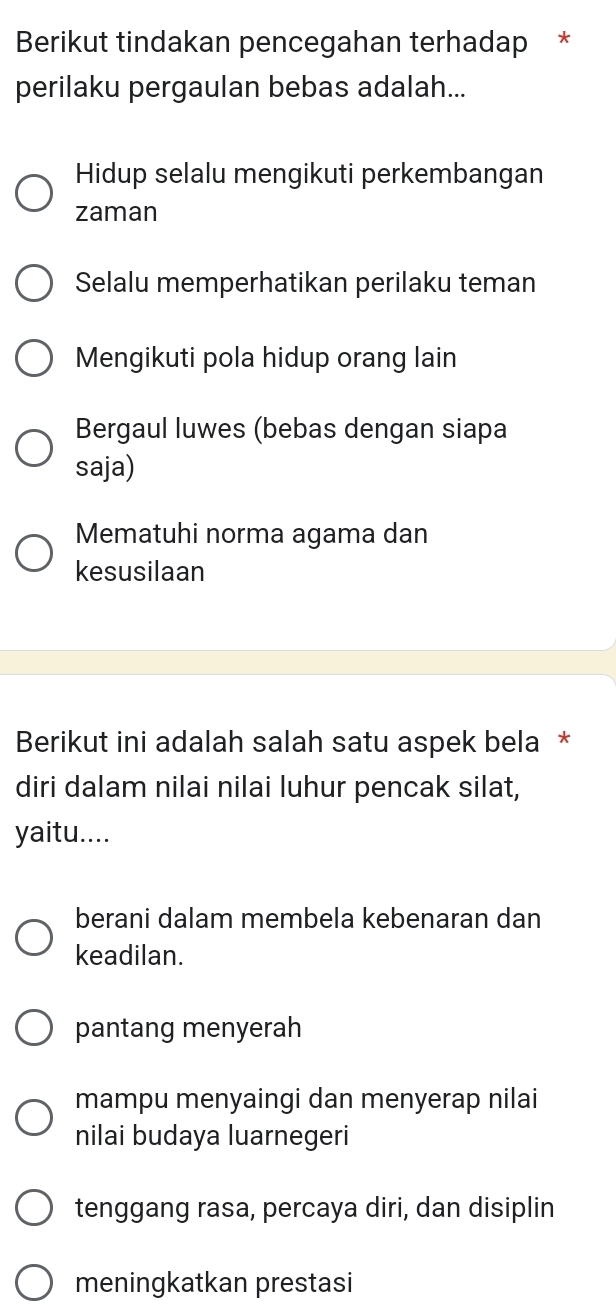Click the 'Selalu memperhatikan perilaku teman' label text
This screenshot has width=616, height=1304.
click(306, 283)
